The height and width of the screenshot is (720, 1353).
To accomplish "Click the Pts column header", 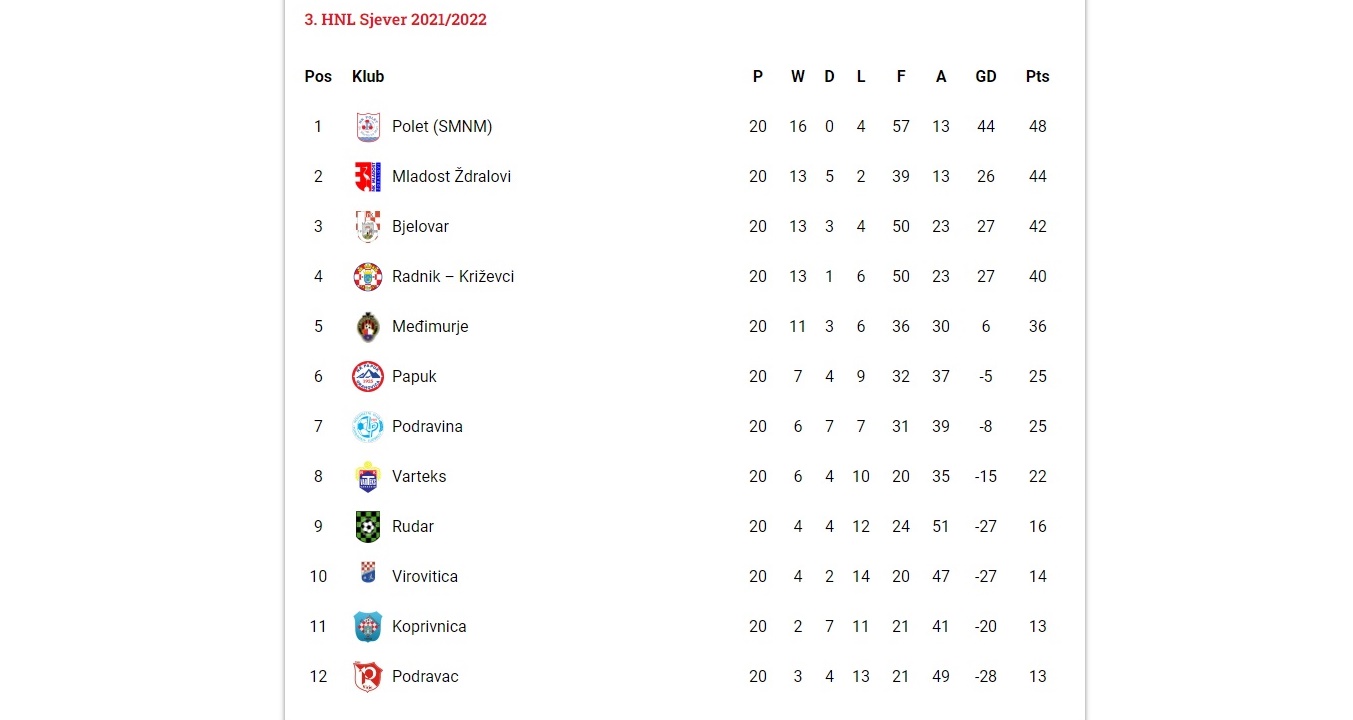I will click(1037, 77).
